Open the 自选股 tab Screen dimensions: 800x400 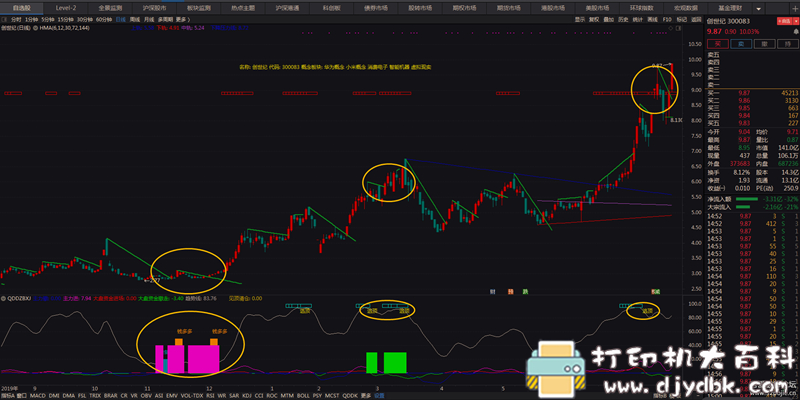coord(21,8)
